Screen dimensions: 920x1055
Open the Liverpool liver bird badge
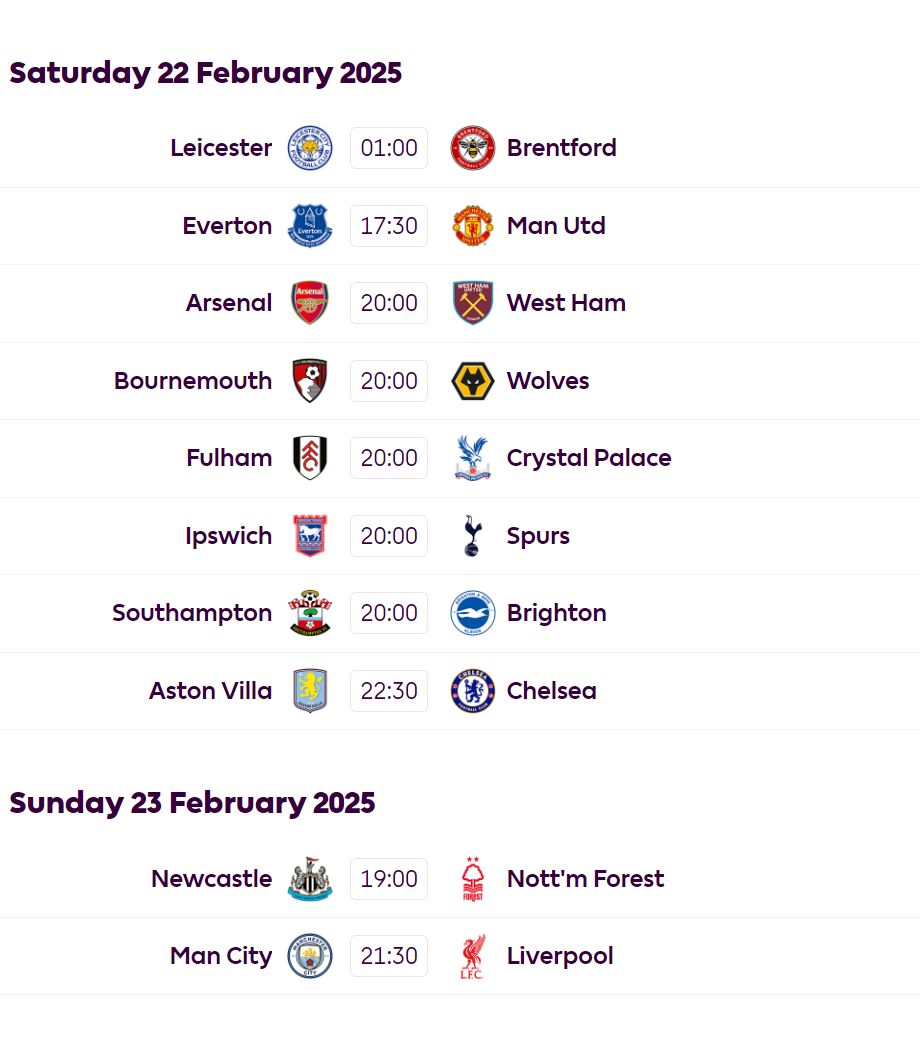click(473, 956)
